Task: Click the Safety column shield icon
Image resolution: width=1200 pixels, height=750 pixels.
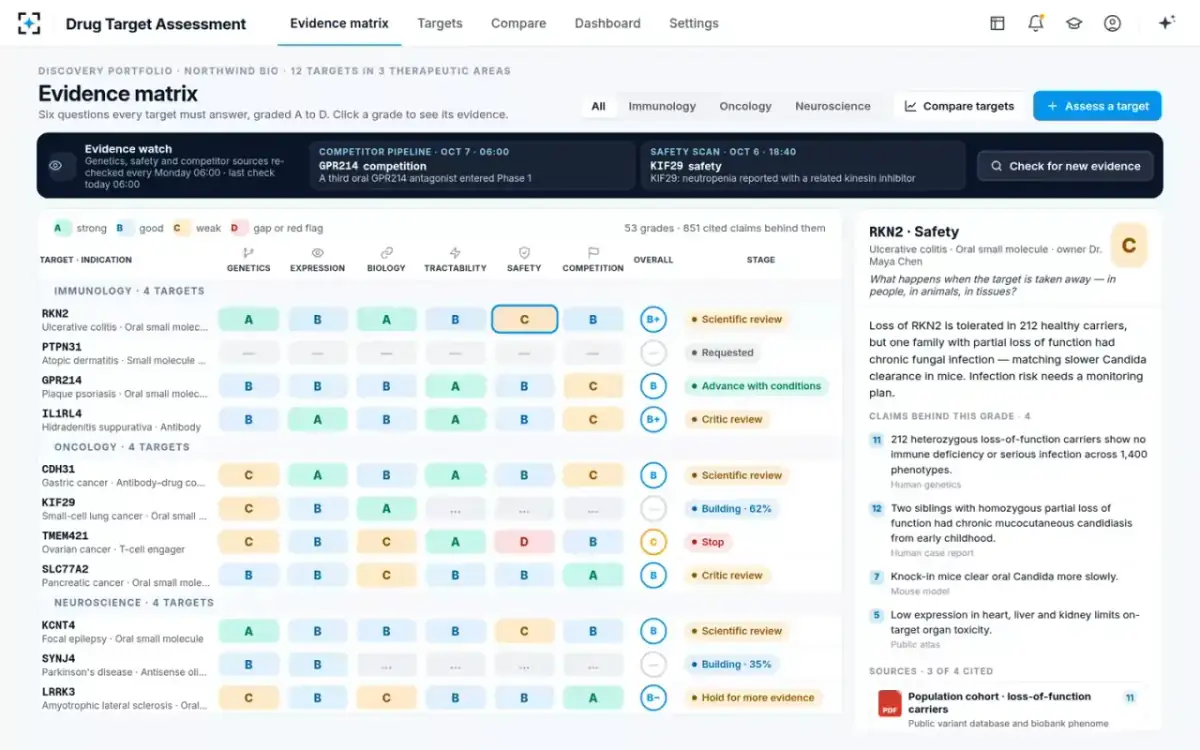Action: tap(524, 253)
